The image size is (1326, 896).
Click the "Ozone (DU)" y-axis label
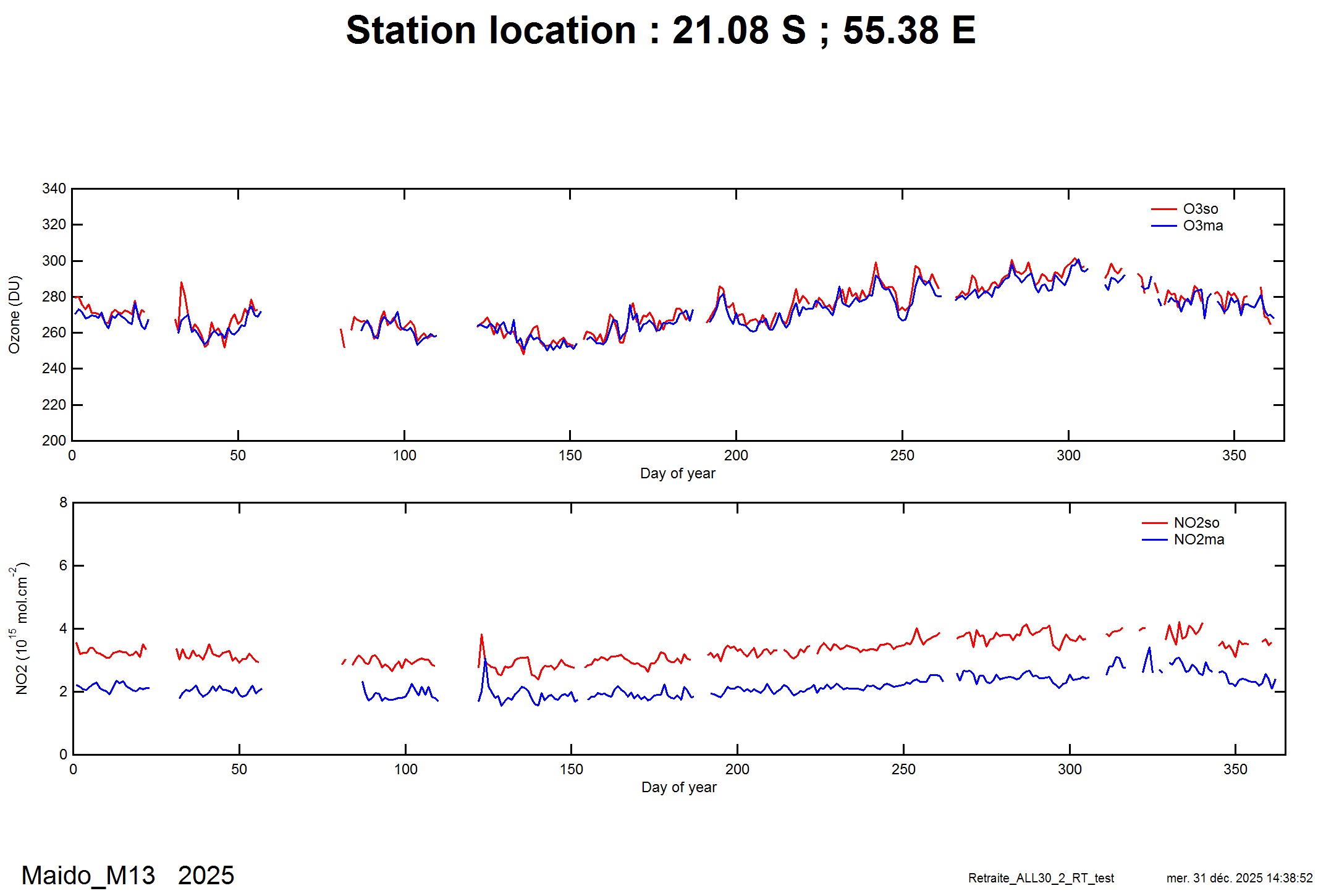click(x=14, y=315)
